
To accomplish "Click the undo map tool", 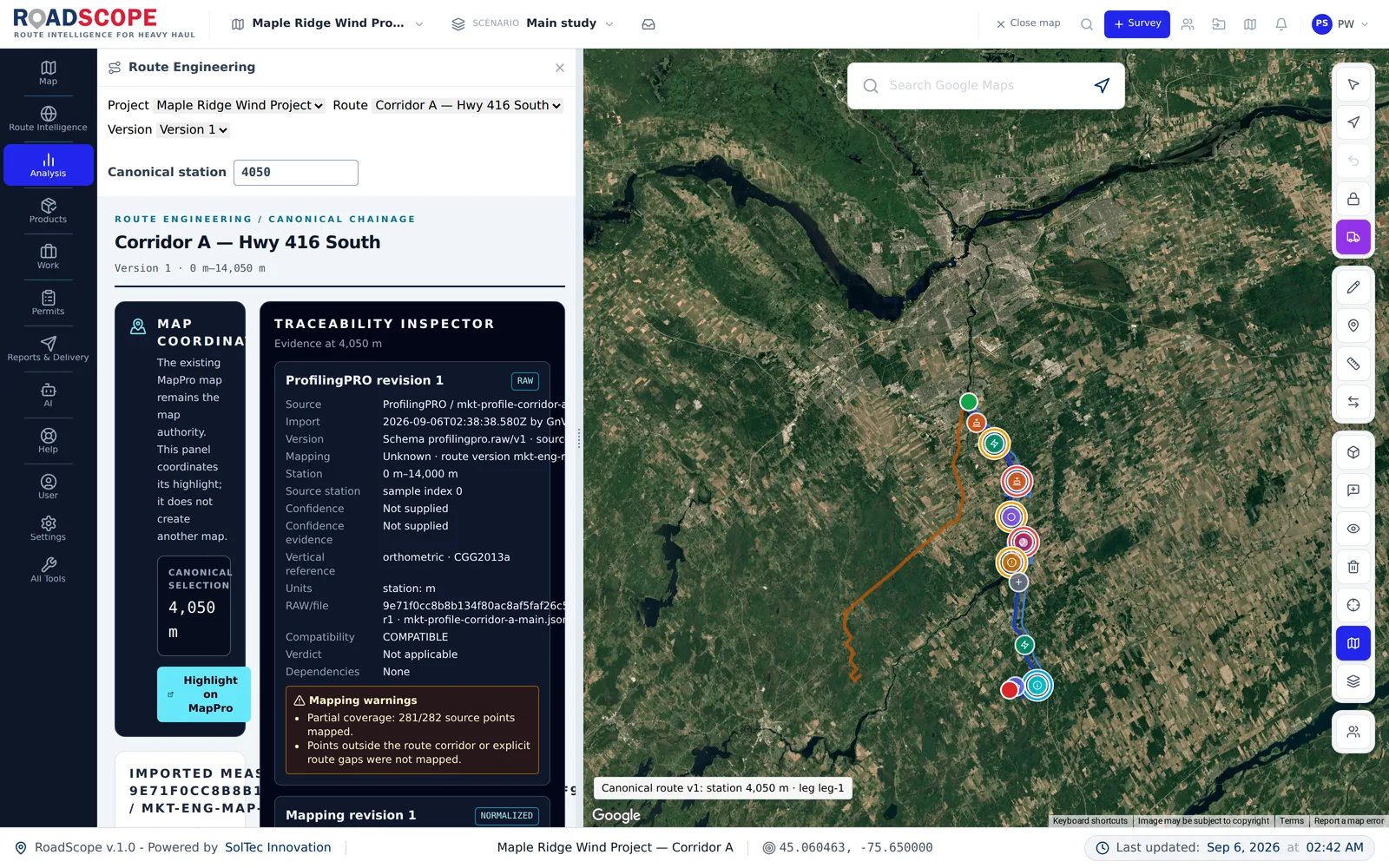I will [x=1353, y=161].
